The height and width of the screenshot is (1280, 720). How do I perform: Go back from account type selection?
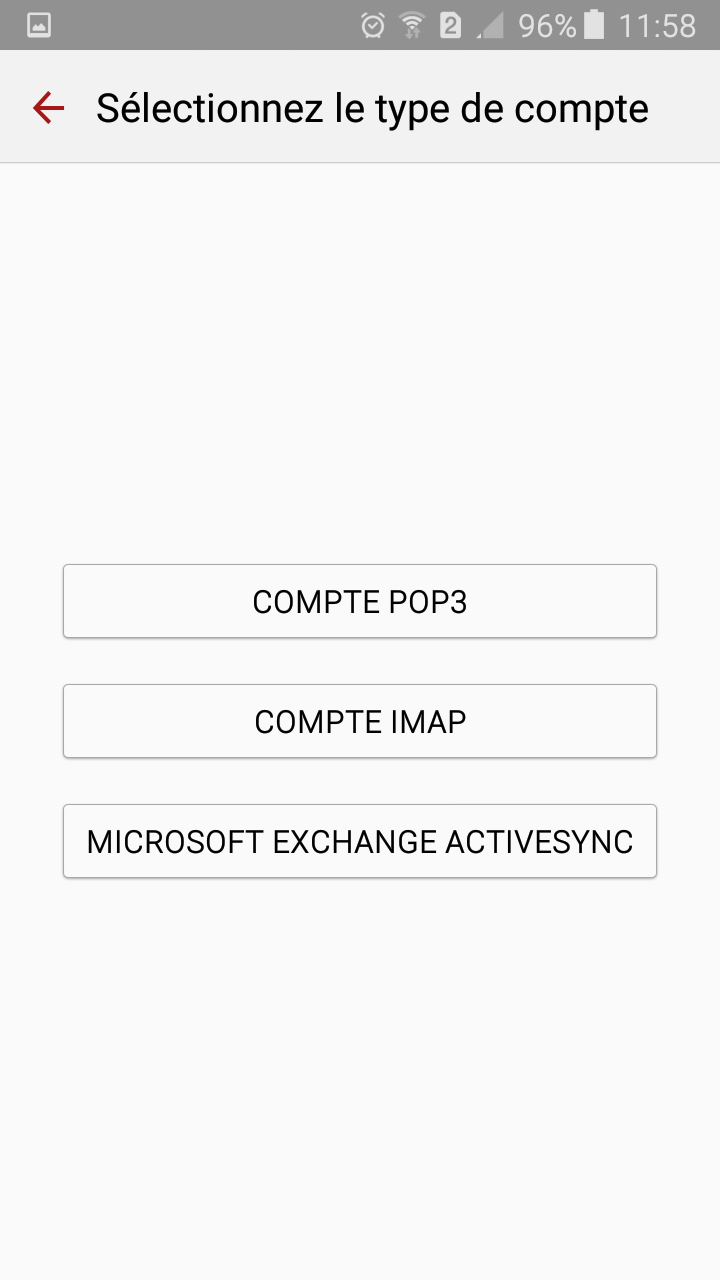[48, 107]
